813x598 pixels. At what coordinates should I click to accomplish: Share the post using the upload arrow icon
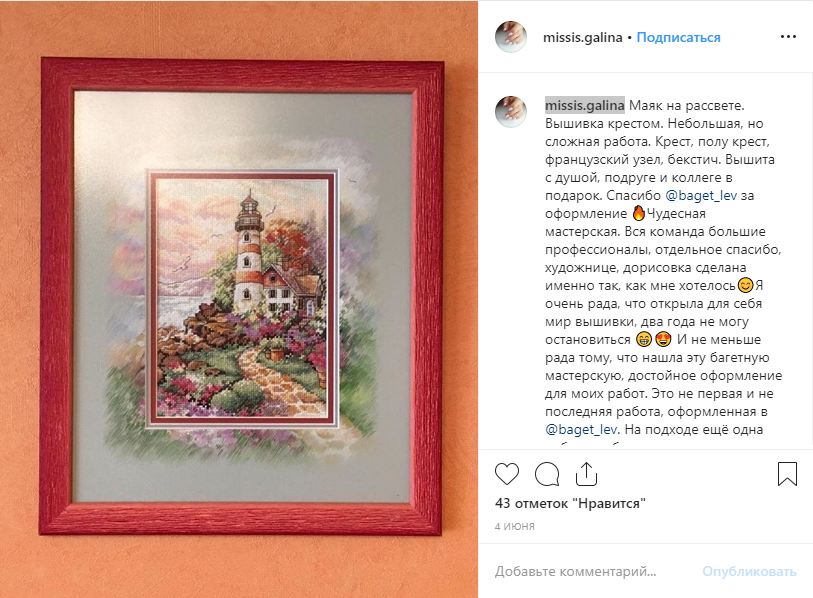click(586, 474)
